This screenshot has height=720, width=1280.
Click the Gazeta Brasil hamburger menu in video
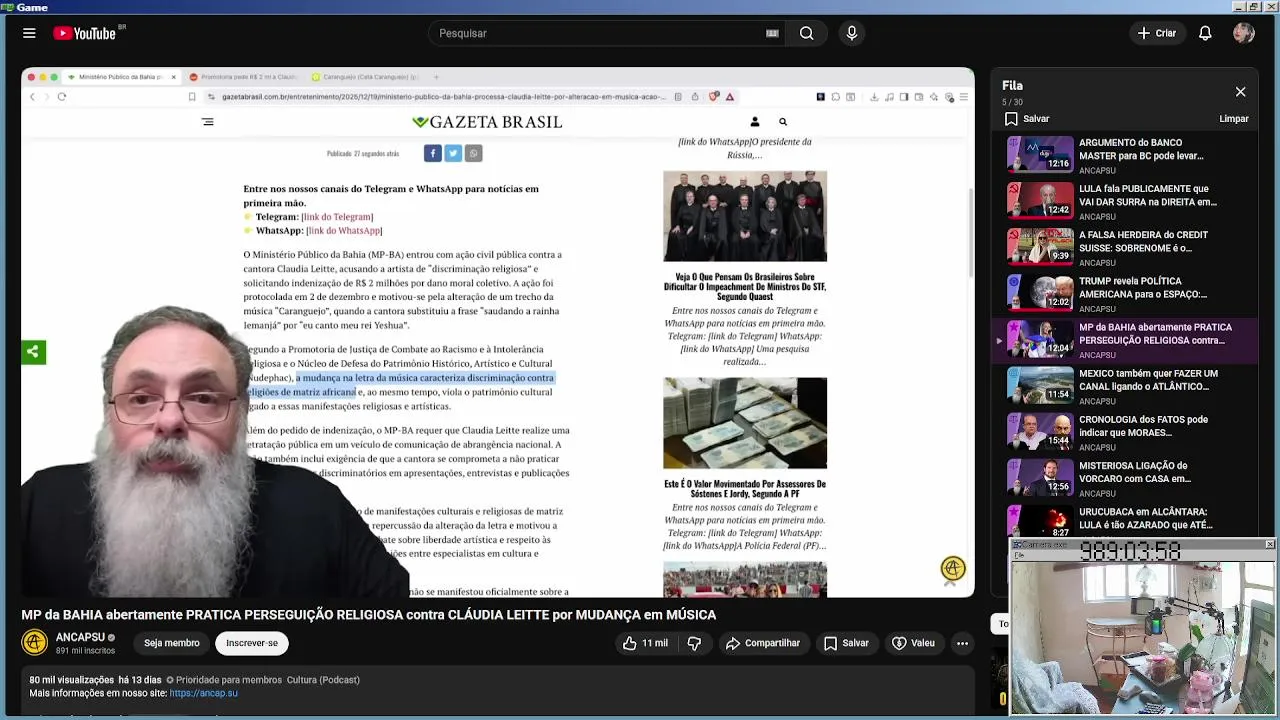[207, 122]
